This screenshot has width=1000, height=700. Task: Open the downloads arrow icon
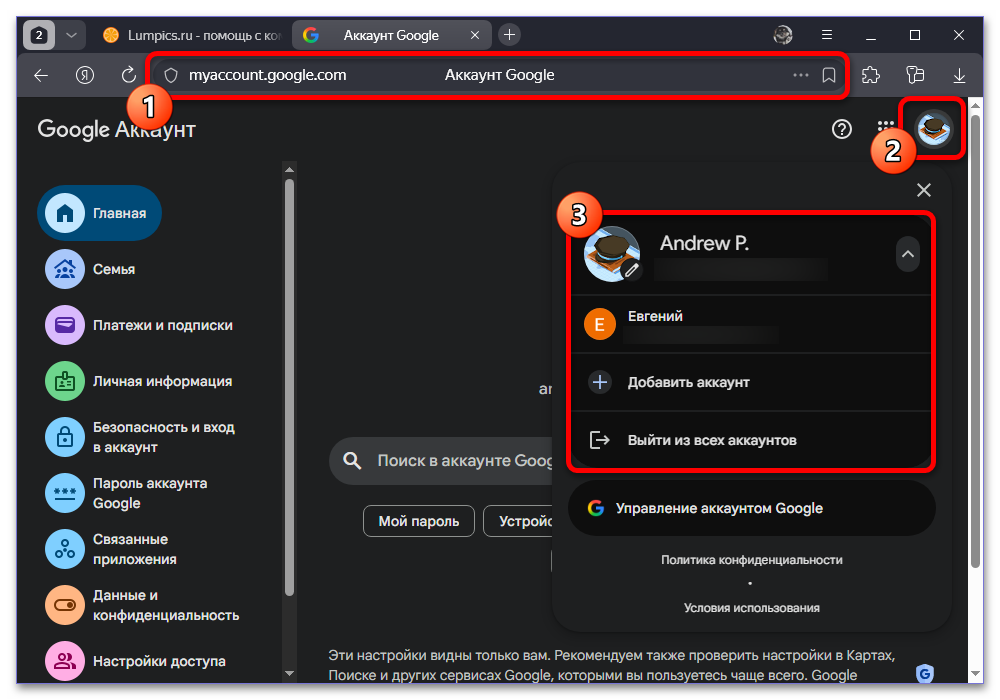click(x=959, y=76)
